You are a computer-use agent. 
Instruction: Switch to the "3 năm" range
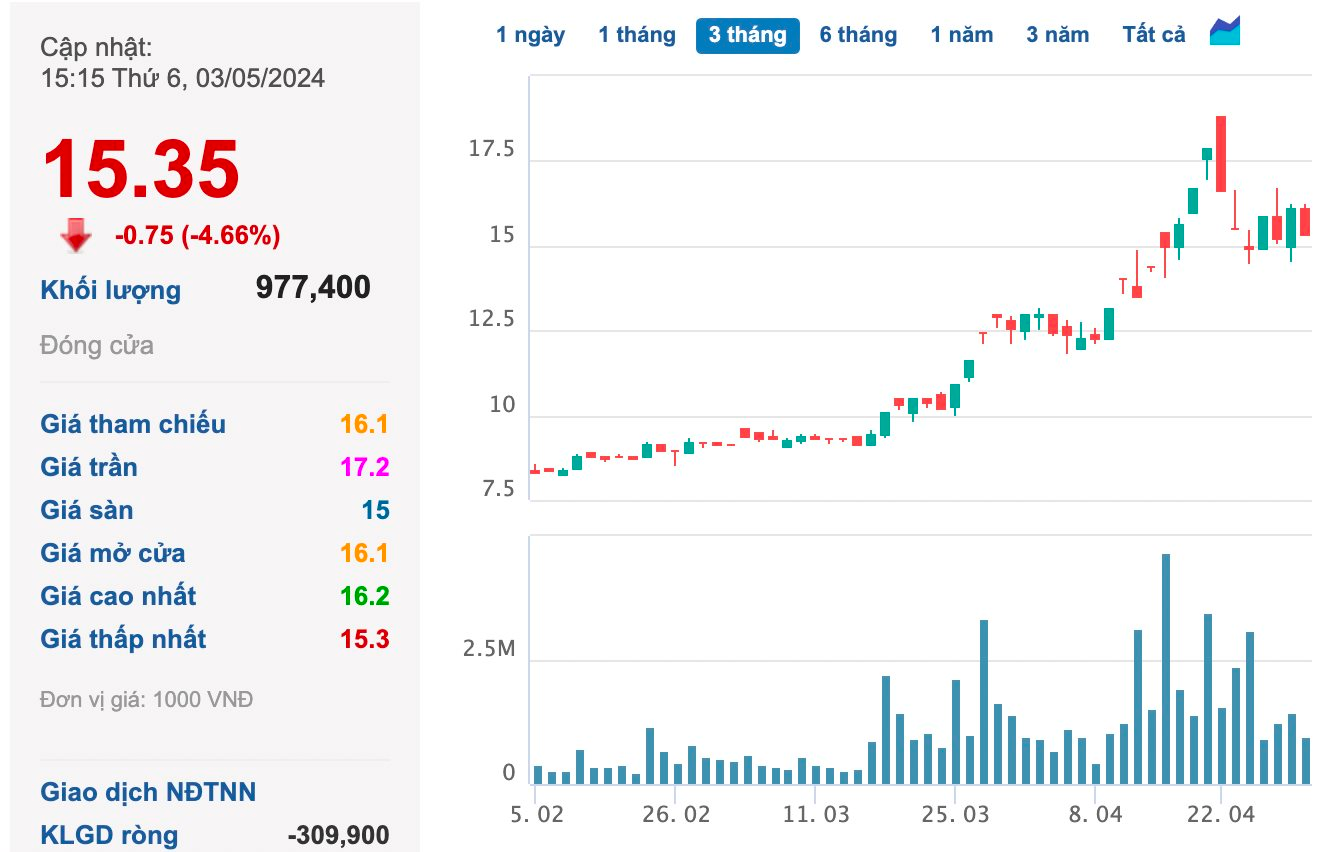click(x=1057, y=34)
